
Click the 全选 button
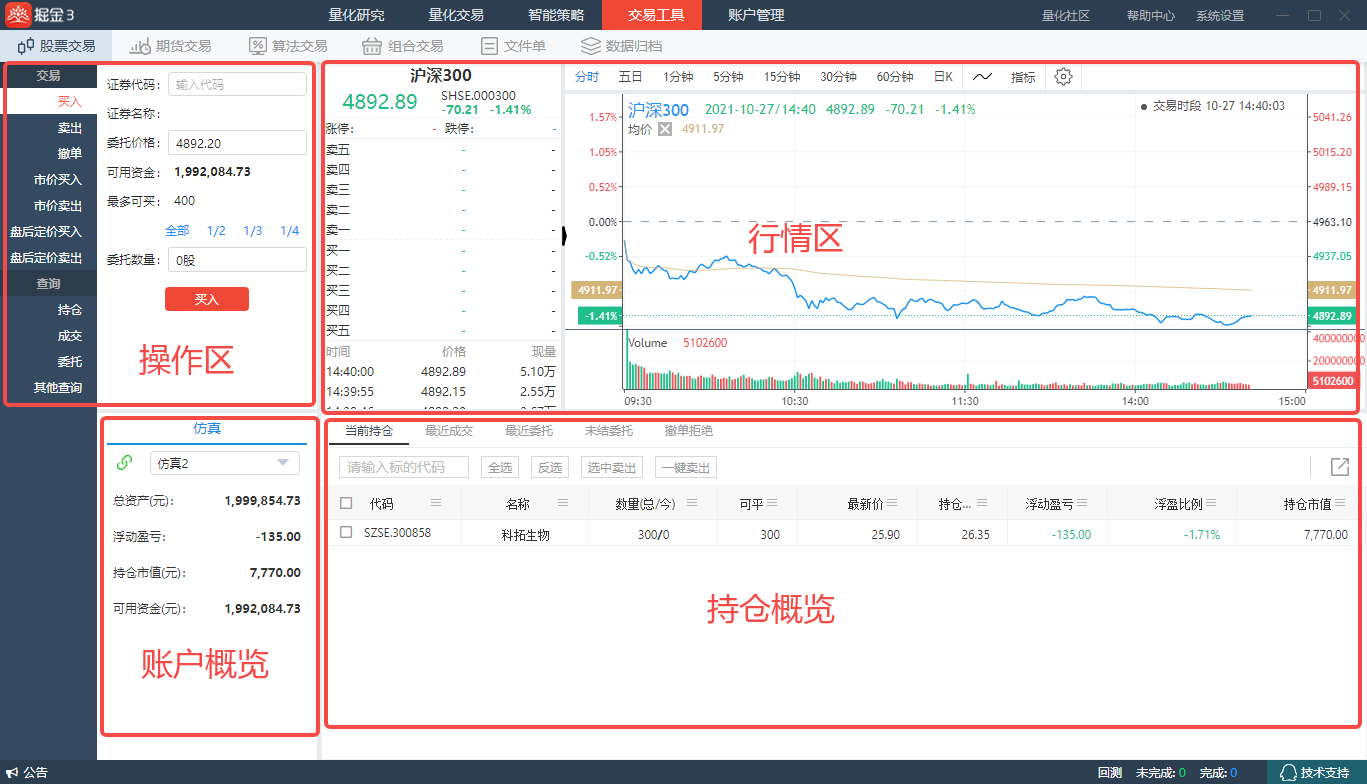pyautogui.click(x=500, y=467)
